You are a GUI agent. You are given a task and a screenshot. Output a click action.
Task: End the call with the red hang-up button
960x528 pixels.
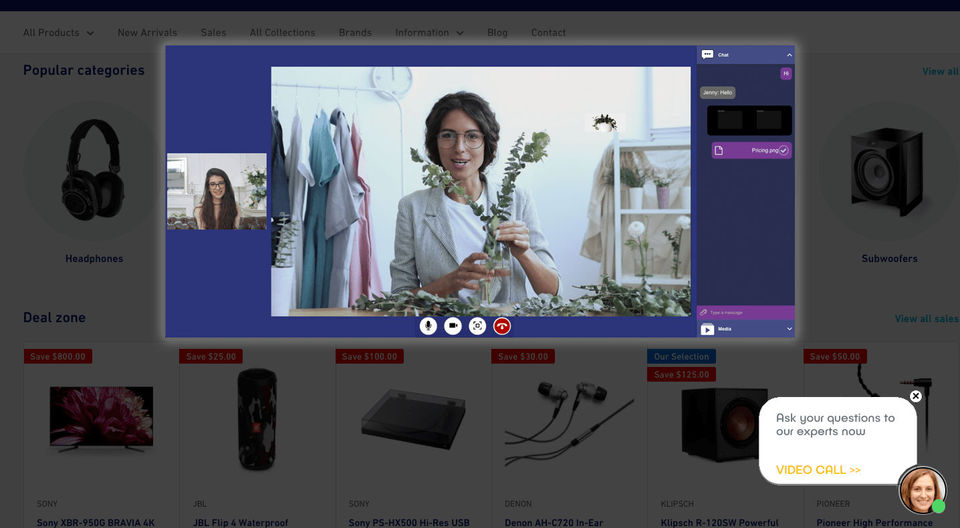pyautogui.click(x=501, y=326)
